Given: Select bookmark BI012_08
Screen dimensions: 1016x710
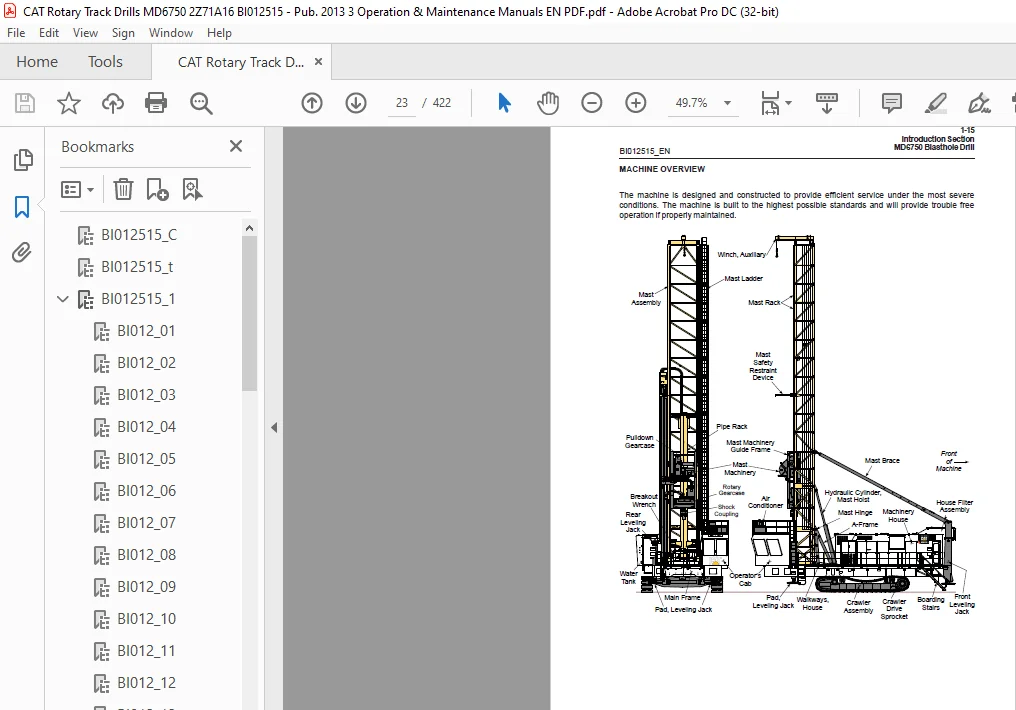Looking at the screenshot, I should pos(146,555).
